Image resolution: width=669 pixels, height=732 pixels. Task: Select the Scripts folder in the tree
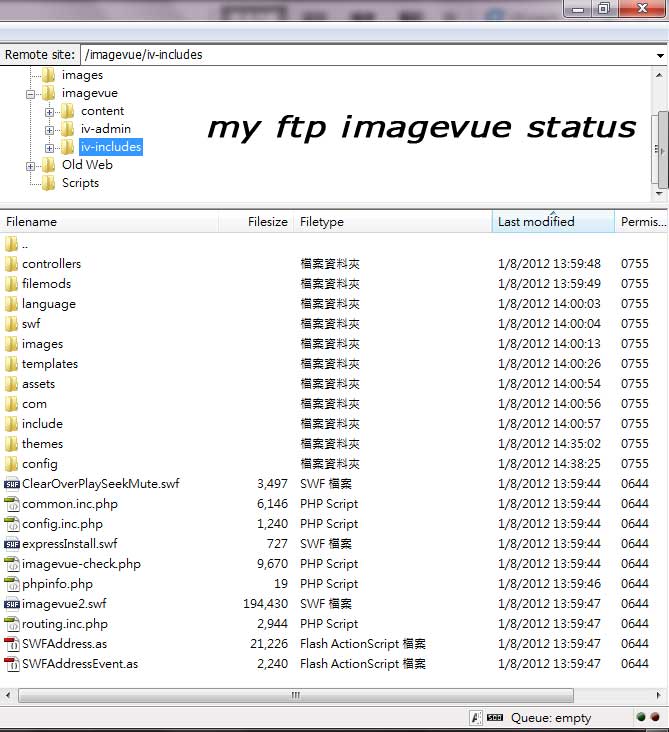click(x=80, y=183)
